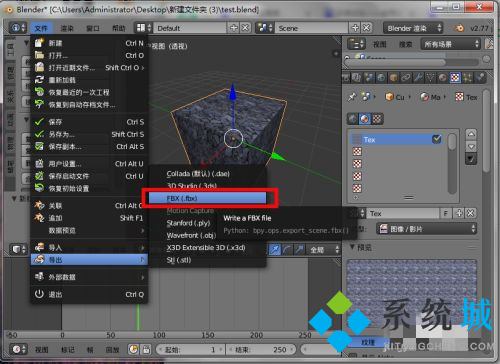Show other textures context checker button
500x364 pixels.
[377, 119]
